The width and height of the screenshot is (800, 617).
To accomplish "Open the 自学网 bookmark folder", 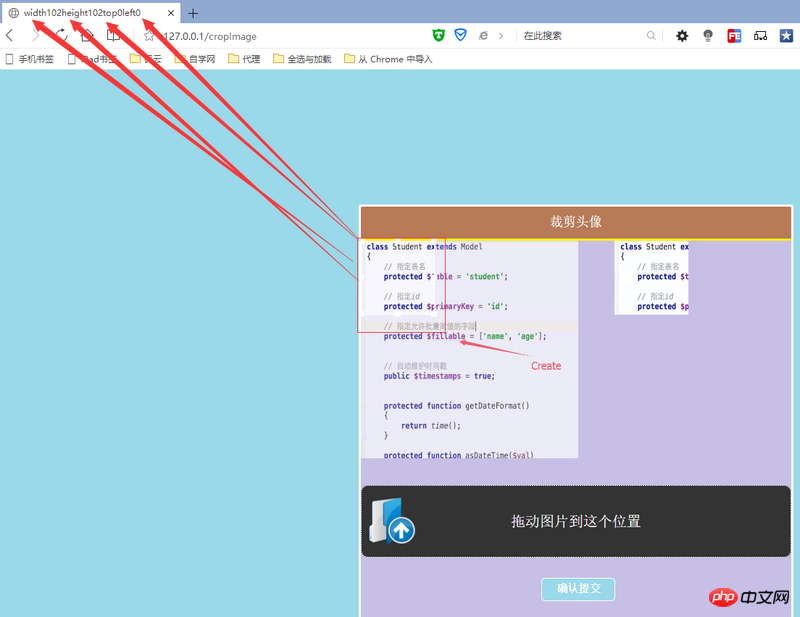I will [x=195, y=59].
